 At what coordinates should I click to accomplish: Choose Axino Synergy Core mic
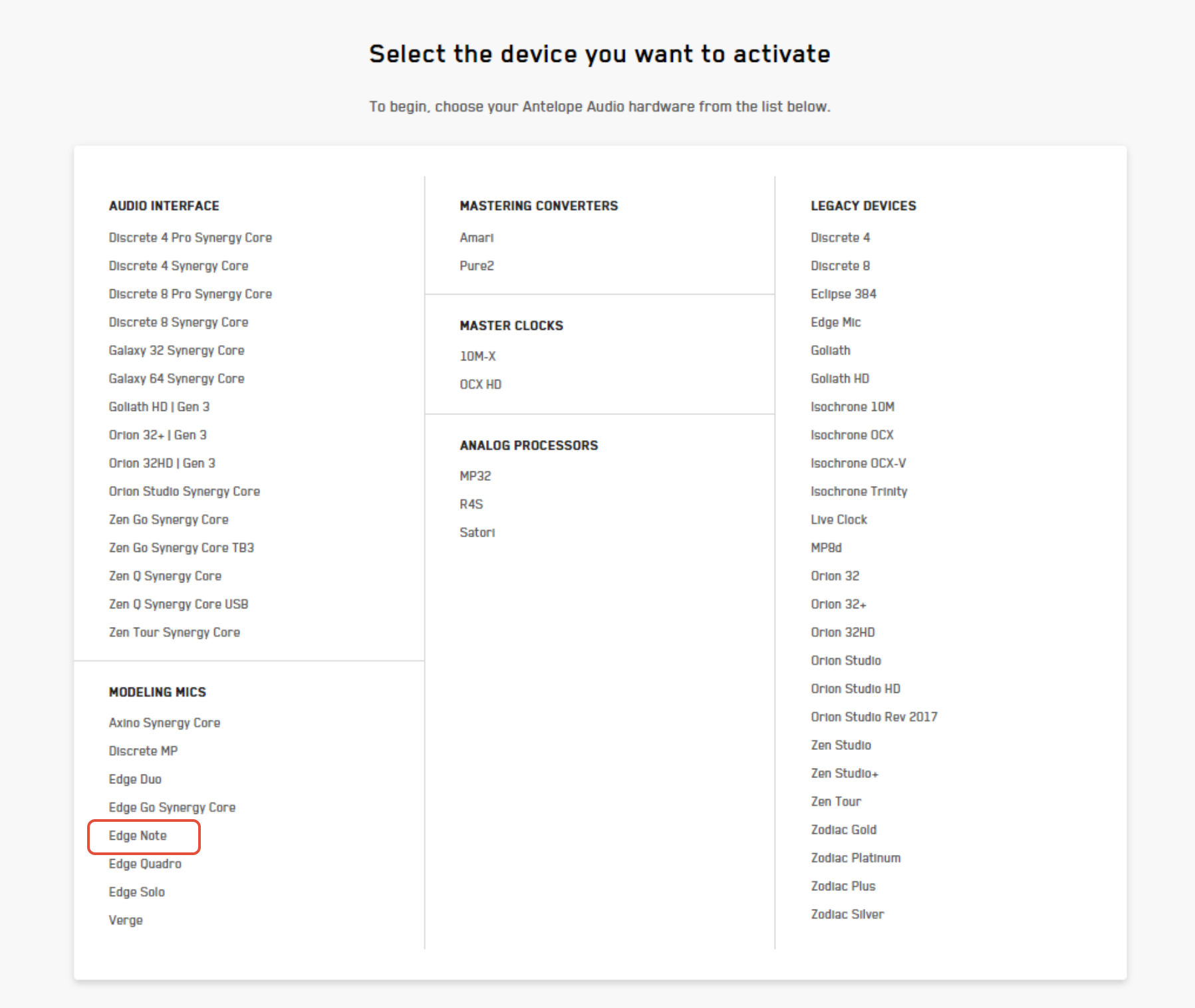[x=164, y=723]
